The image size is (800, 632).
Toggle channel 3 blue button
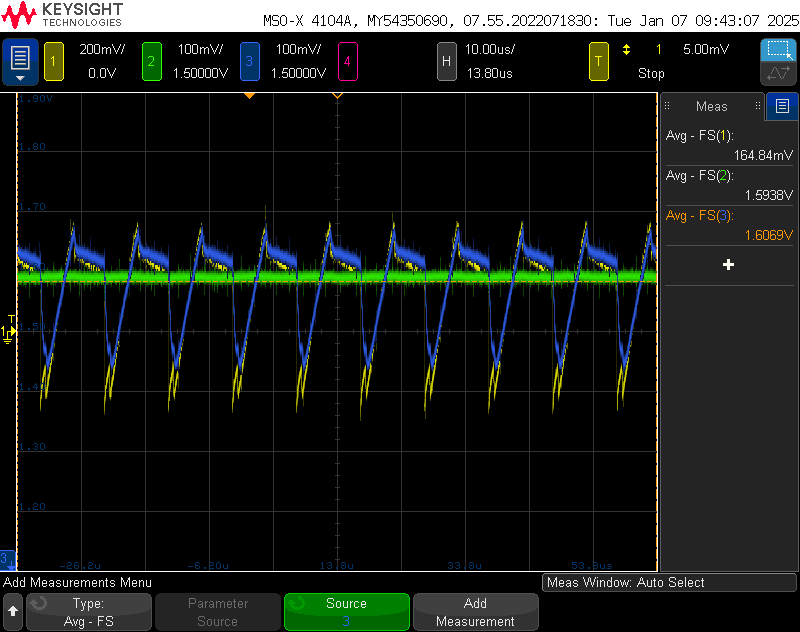click(x=249, y=62)
